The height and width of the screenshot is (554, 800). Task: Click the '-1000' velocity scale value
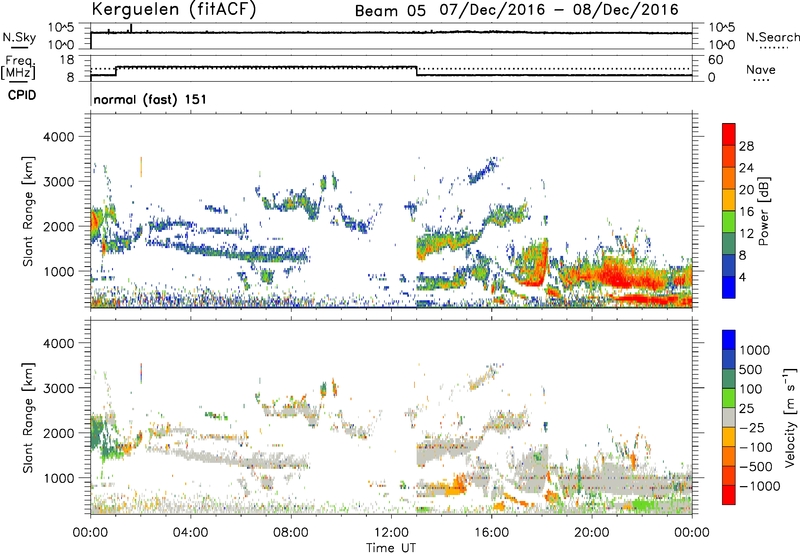(759, 486)
